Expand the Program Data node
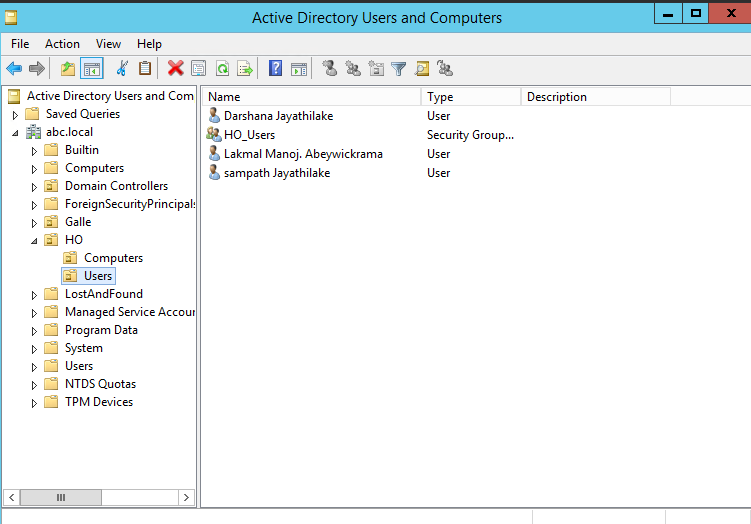The image size is (751, 524). (34, 331)
